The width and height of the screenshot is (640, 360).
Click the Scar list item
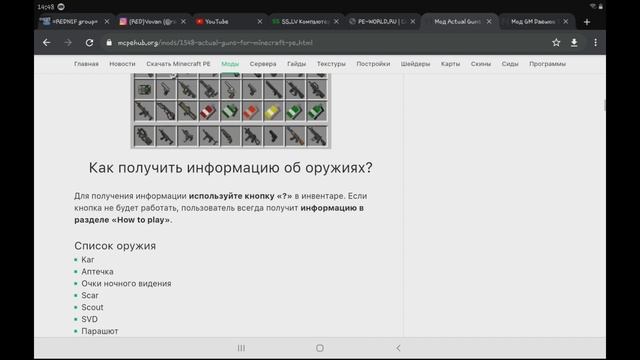90,295
